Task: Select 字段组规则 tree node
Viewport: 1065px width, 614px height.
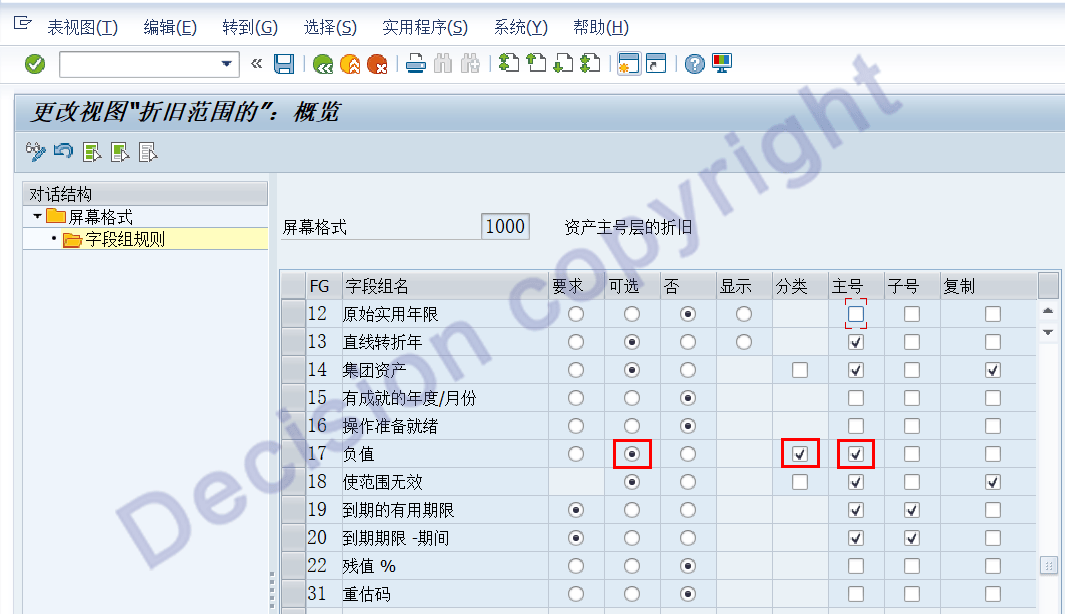Action: (x=114, y=239)
